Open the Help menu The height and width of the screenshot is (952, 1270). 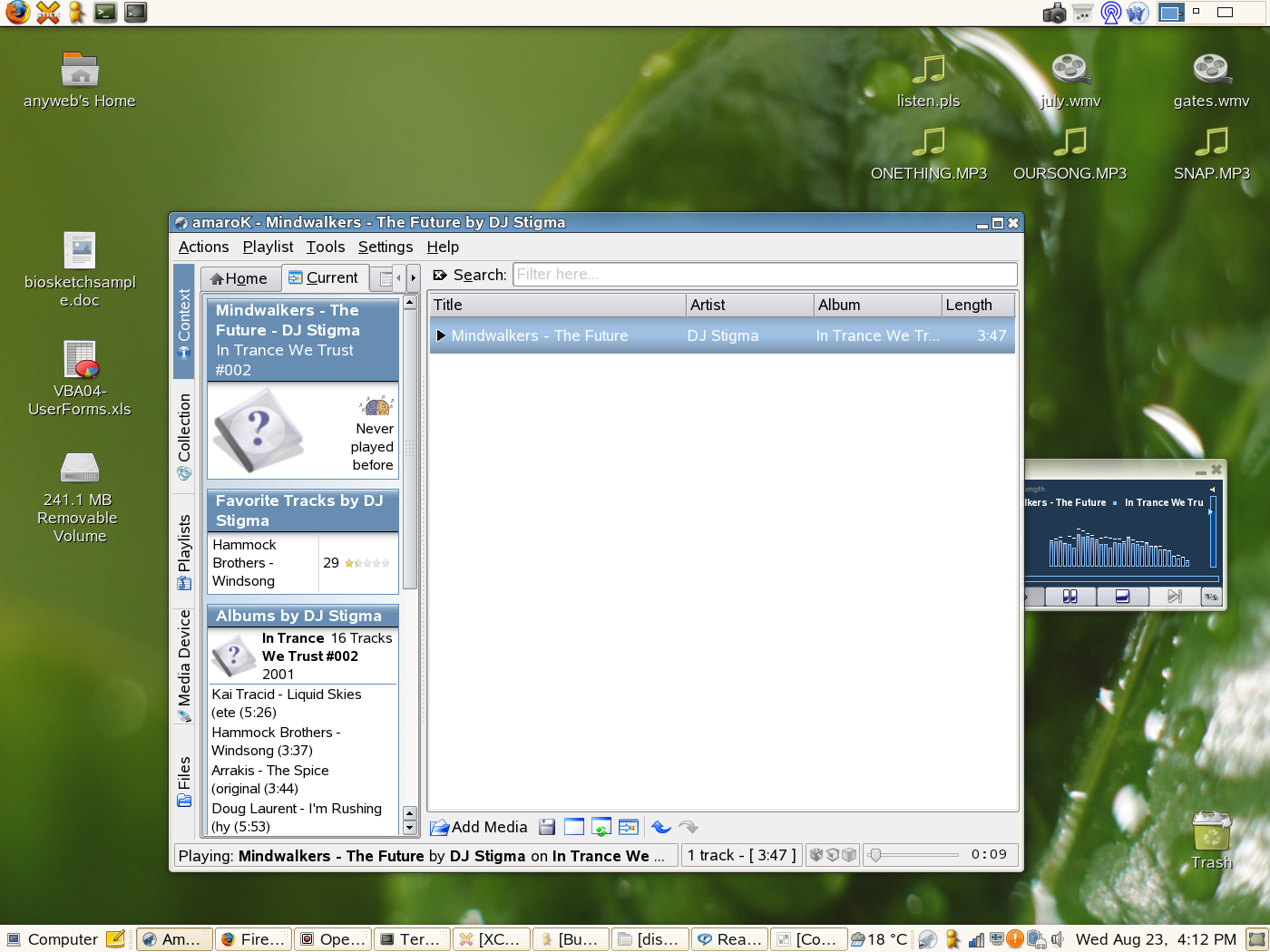tap(443, 247)
